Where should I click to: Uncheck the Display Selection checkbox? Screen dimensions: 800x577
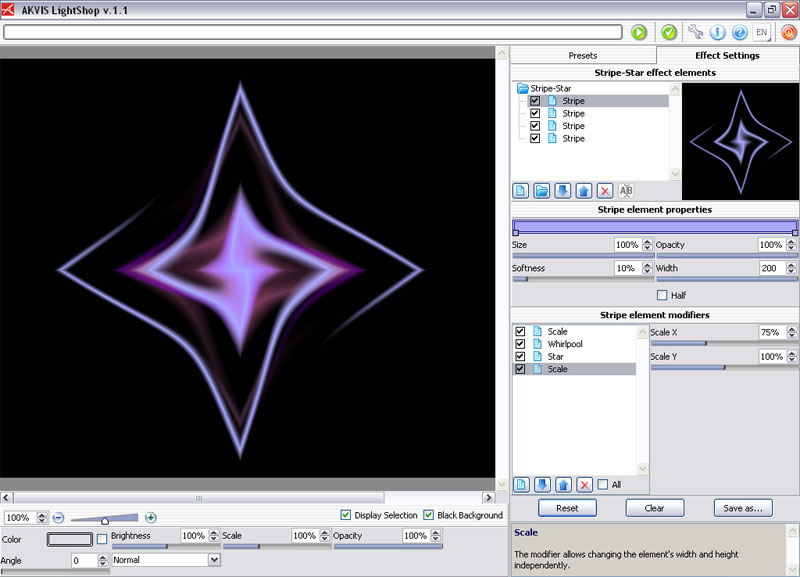[x=346, y=515]
